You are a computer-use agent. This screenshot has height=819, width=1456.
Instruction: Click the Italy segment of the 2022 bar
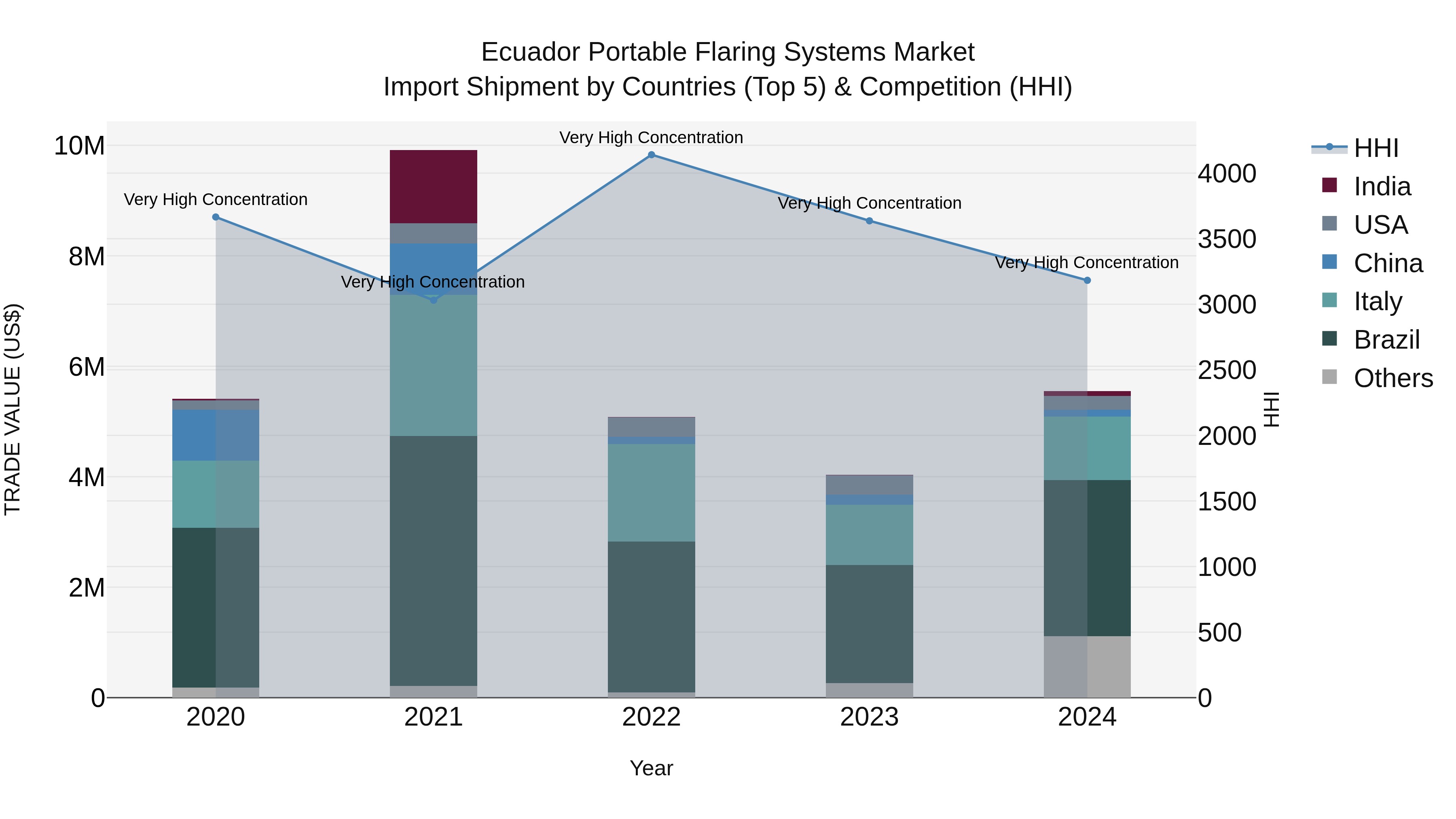click(651, 493)
